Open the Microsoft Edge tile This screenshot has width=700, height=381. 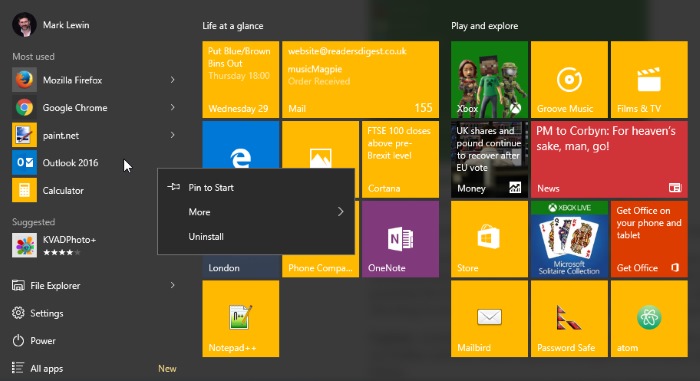tap(241, 145)
